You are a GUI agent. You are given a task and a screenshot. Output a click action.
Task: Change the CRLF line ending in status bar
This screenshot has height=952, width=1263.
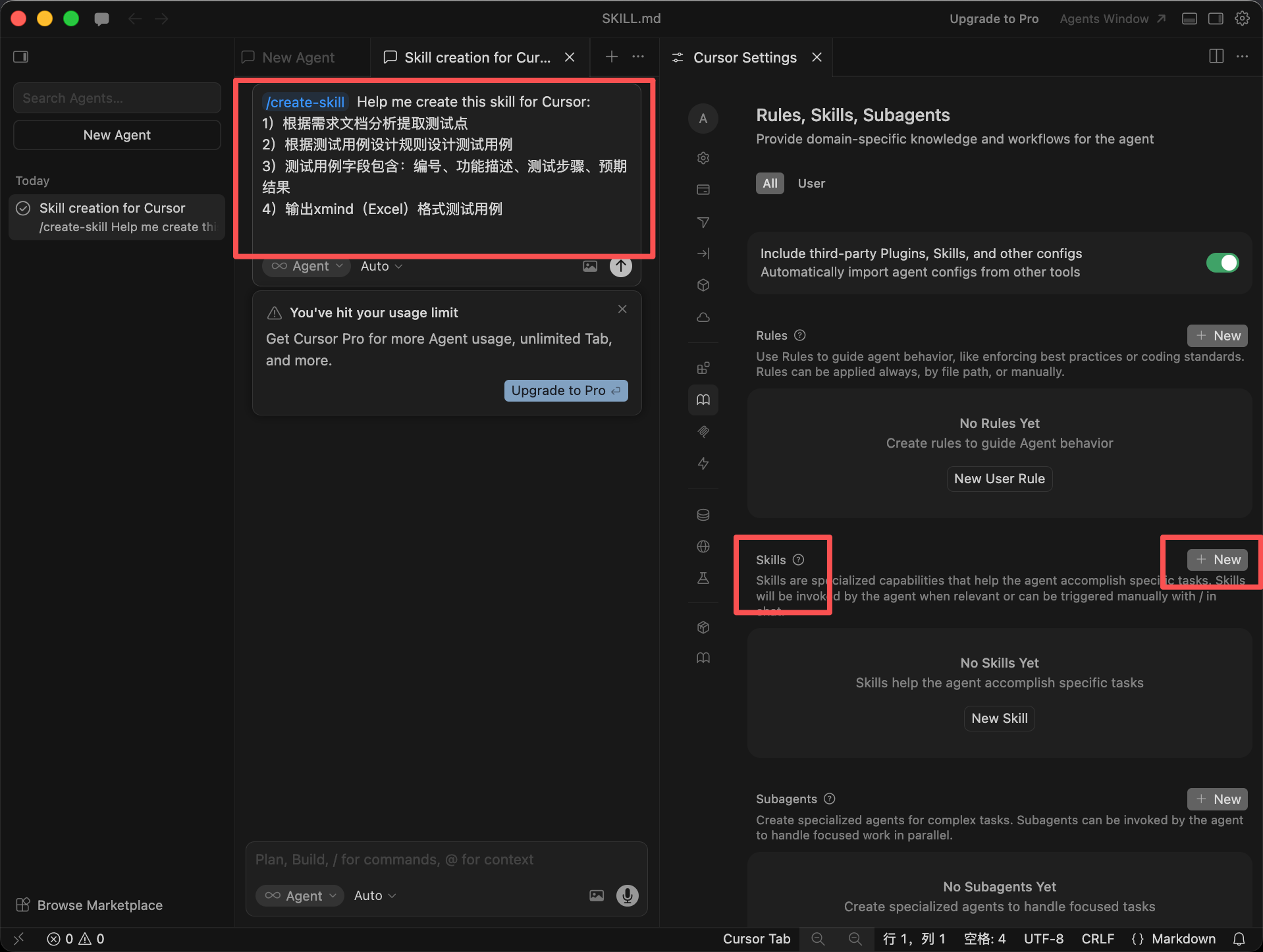point(1098,939)
